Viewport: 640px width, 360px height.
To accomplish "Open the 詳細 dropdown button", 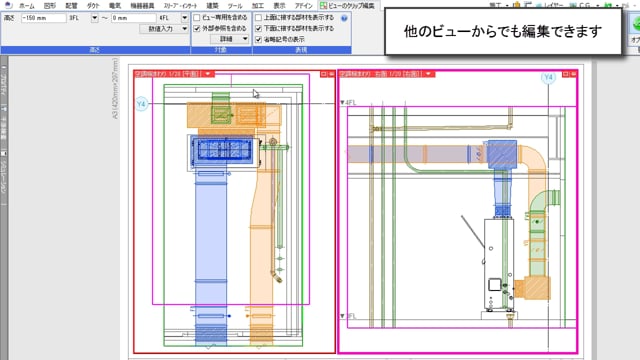I will pos(229,39).
